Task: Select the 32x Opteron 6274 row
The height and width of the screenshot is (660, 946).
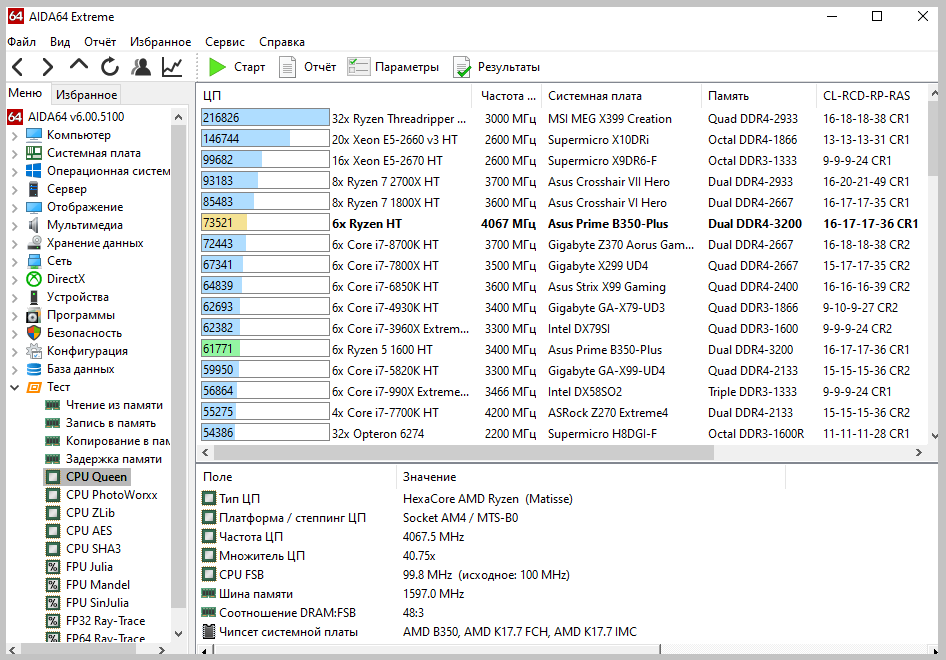Action: 562,433
